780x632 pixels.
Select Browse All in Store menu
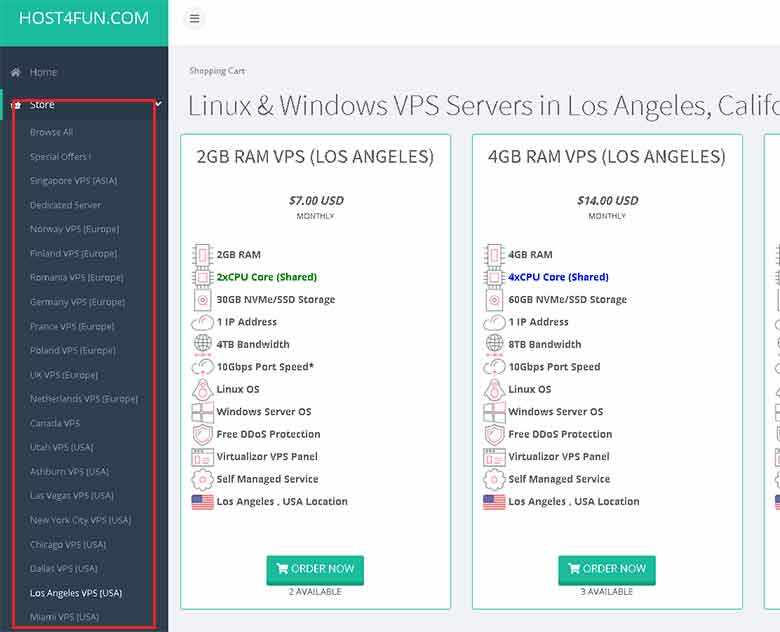(x=51, y=132)
